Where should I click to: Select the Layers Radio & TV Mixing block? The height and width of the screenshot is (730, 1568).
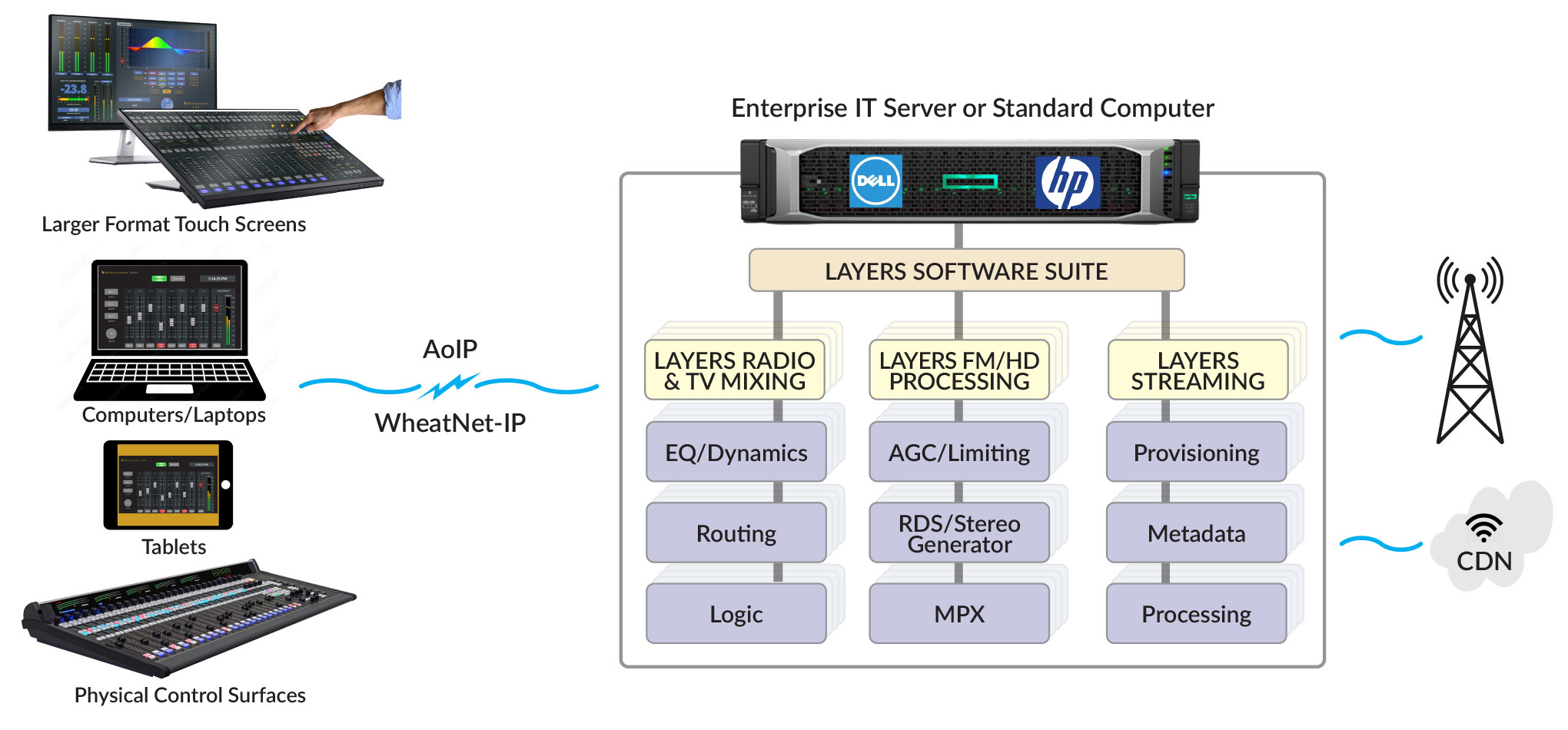click(x=734, y=370)
